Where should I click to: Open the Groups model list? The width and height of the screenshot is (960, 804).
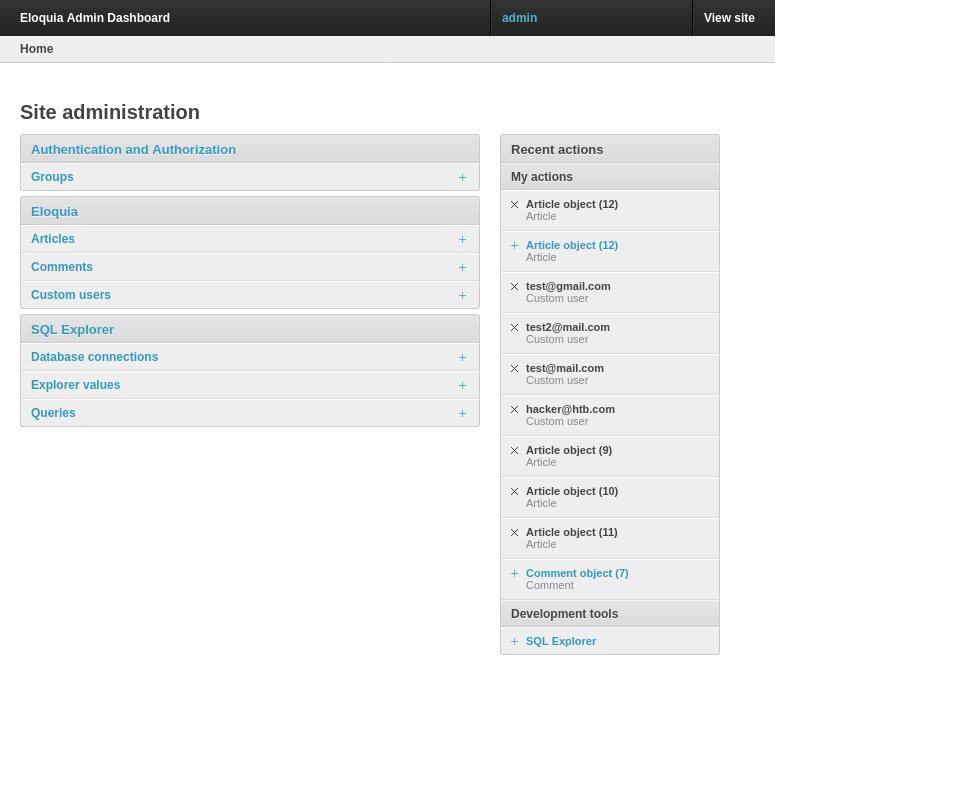(x=52, y=177)
